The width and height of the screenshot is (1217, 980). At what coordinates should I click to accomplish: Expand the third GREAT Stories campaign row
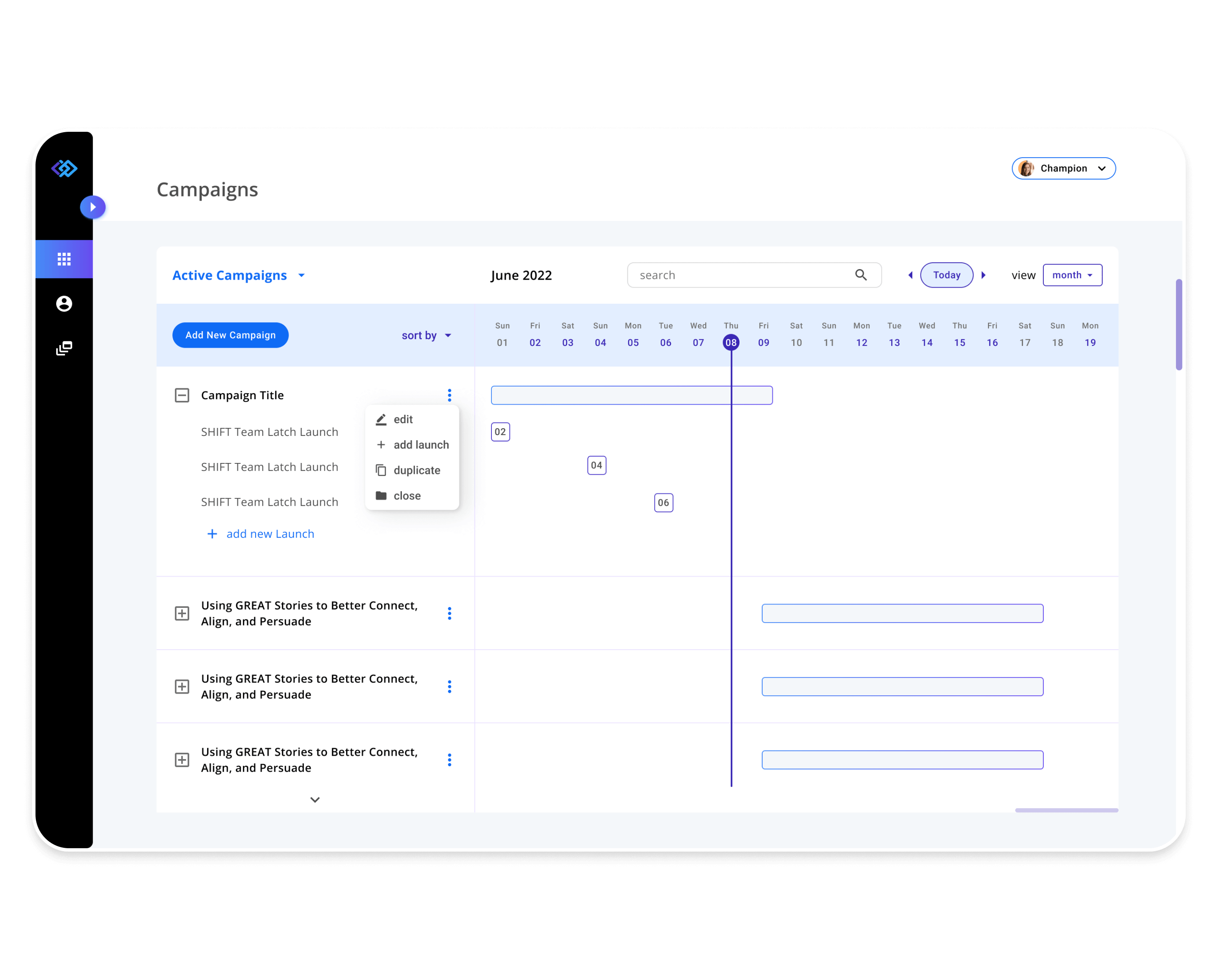(x=182, y=760)
